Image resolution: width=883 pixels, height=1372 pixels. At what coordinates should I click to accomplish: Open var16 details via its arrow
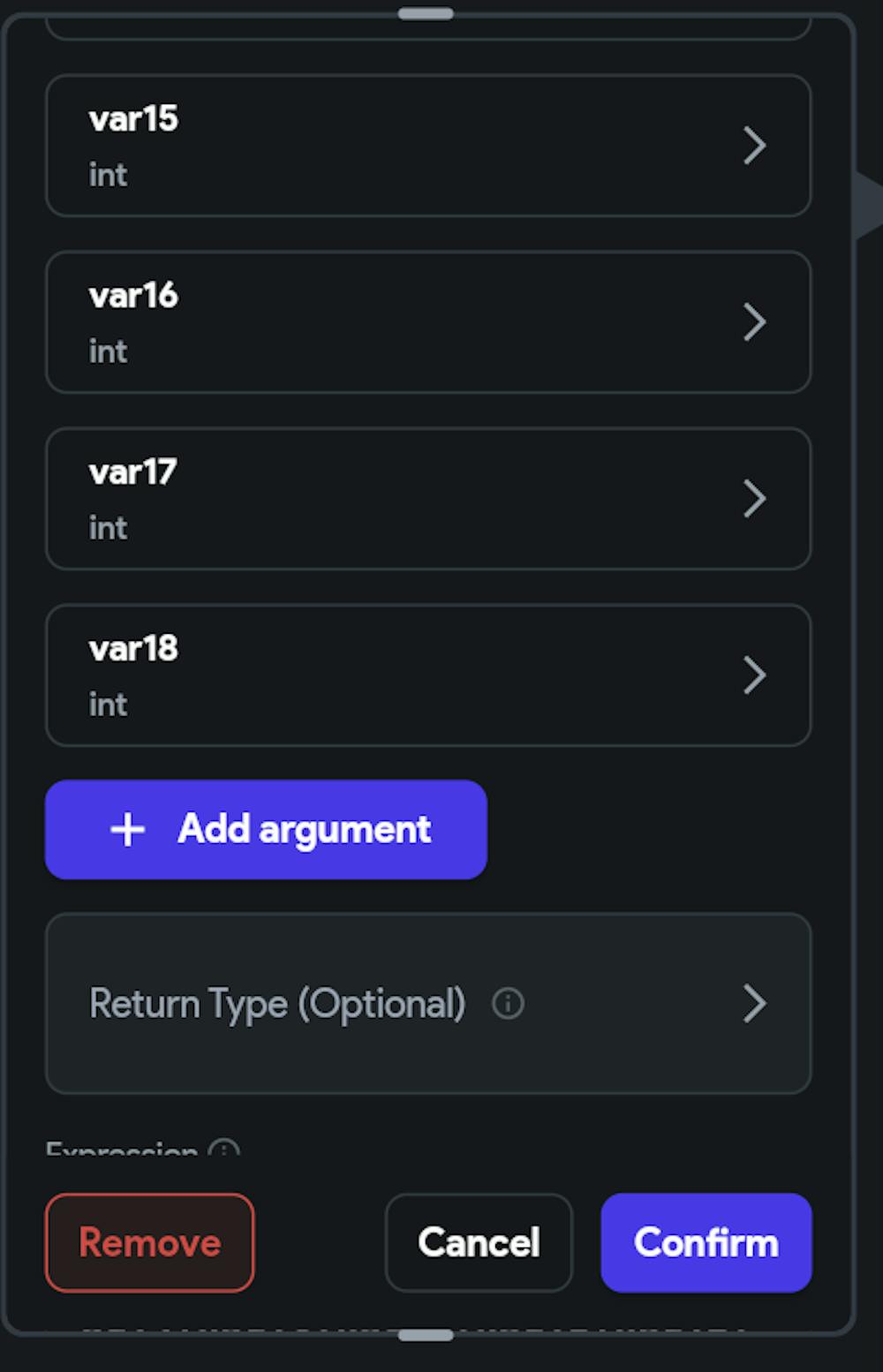coord(754,322)
